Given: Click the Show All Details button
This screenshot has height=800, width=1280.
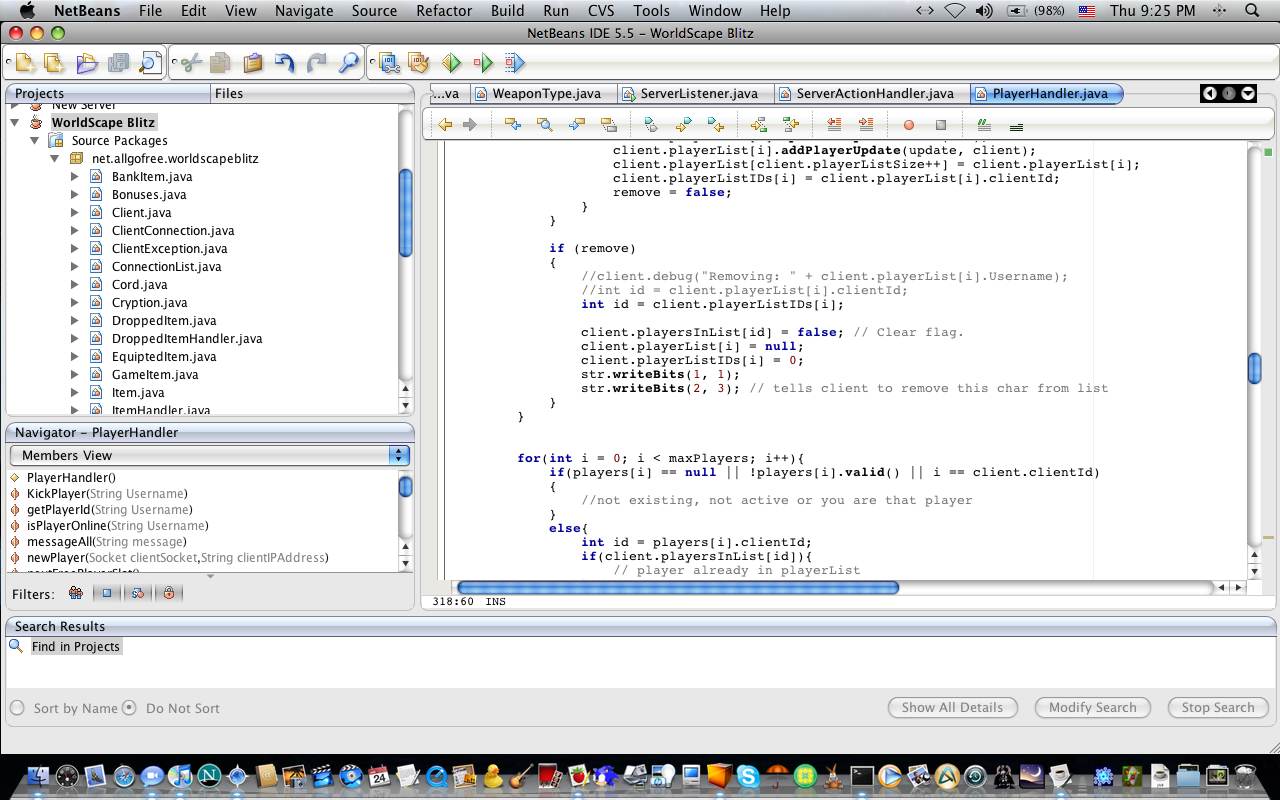Looking at the screenshot, I should pyautogui.click(x=952, y=707).
